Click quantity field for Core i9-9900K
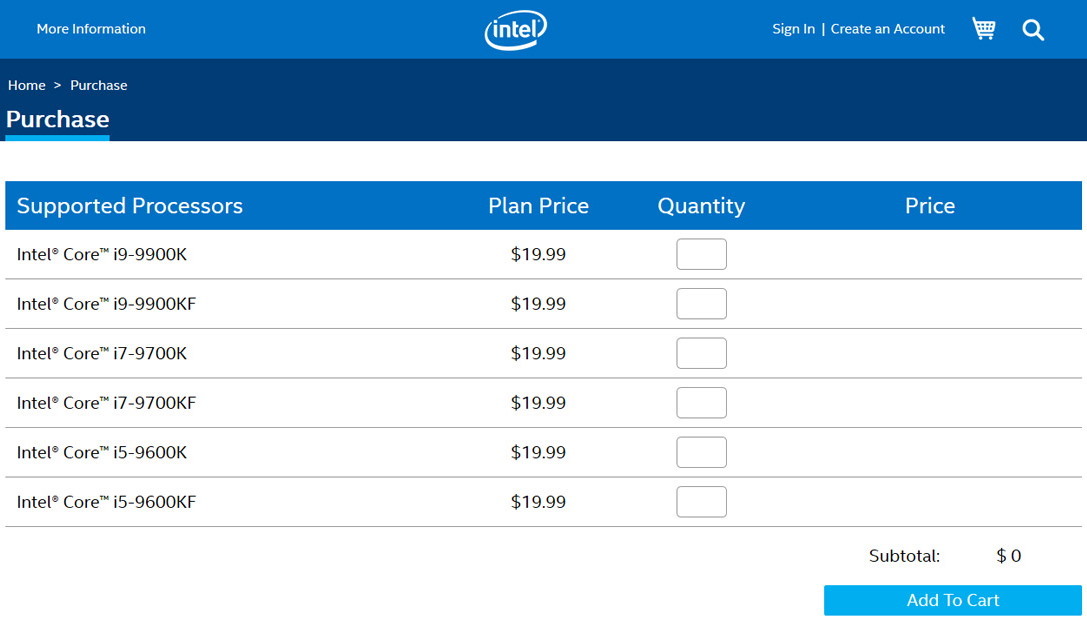 click(x=701, y=254)
